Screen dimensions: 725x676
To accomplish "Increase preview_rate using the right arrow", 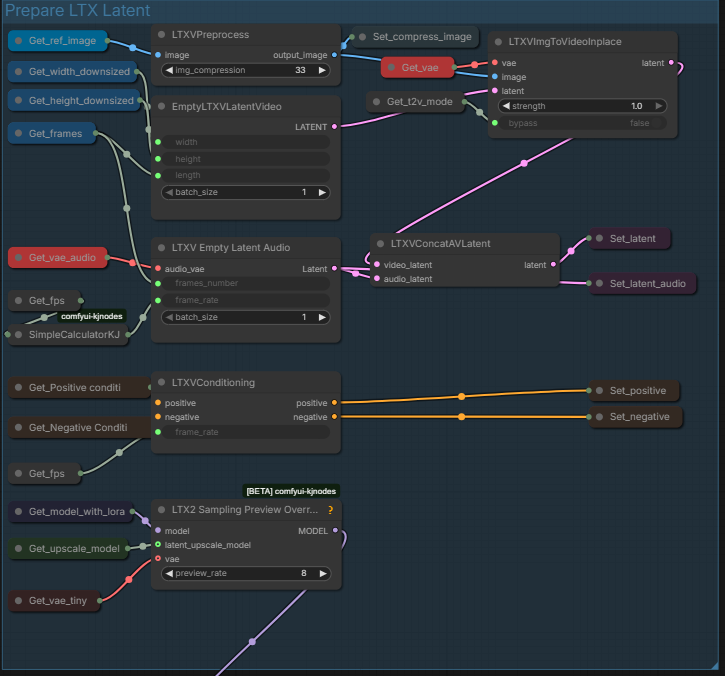I will tap(321, 574).
